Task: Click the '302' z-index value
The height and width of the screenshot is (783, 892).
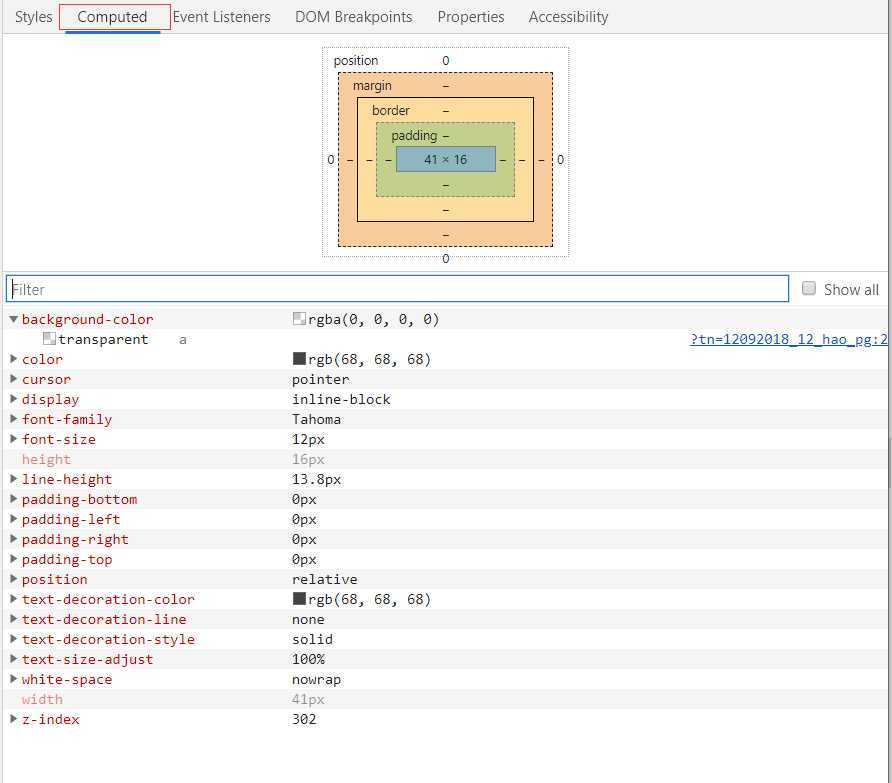Action: tap(304, 719)
